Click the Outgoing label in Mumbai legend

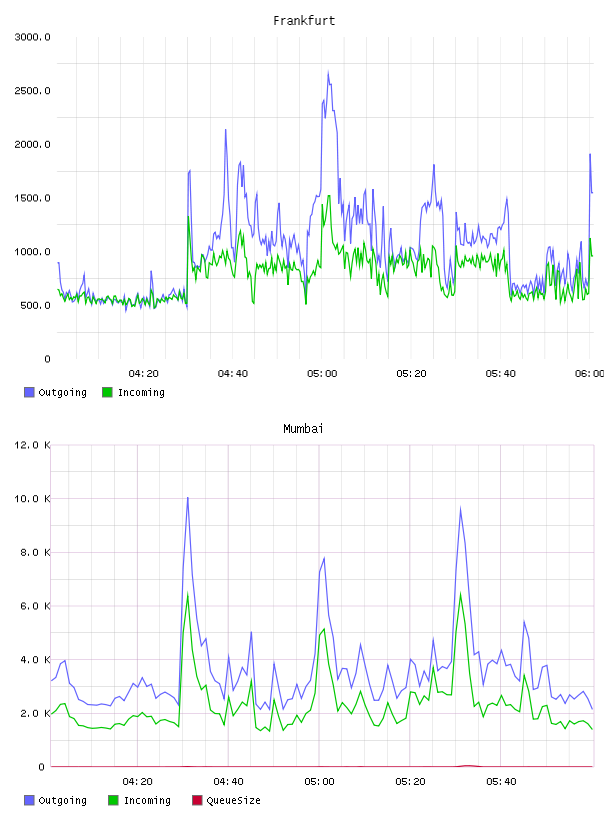point(62,800)
